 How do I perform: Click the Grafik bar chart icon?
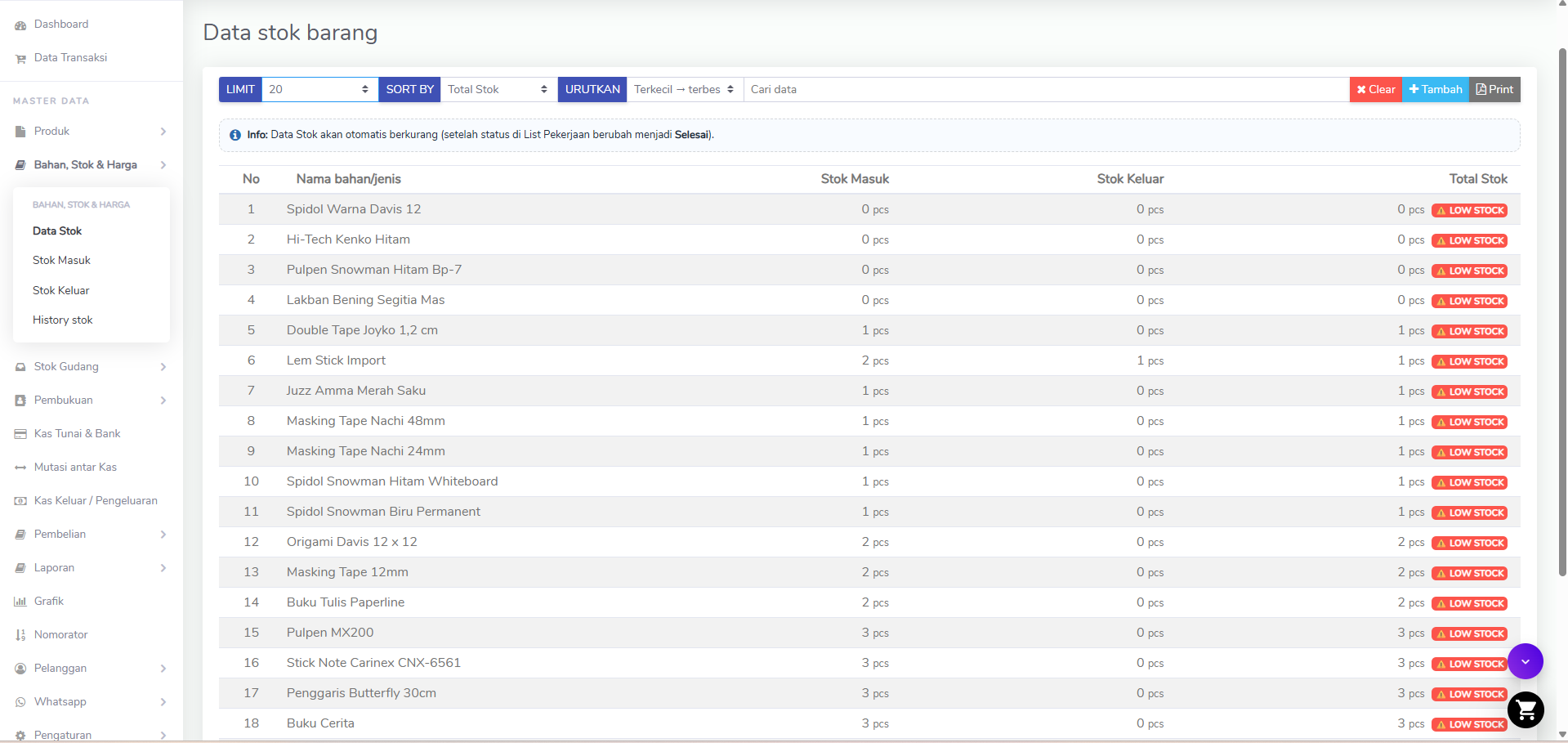[20, 602]
